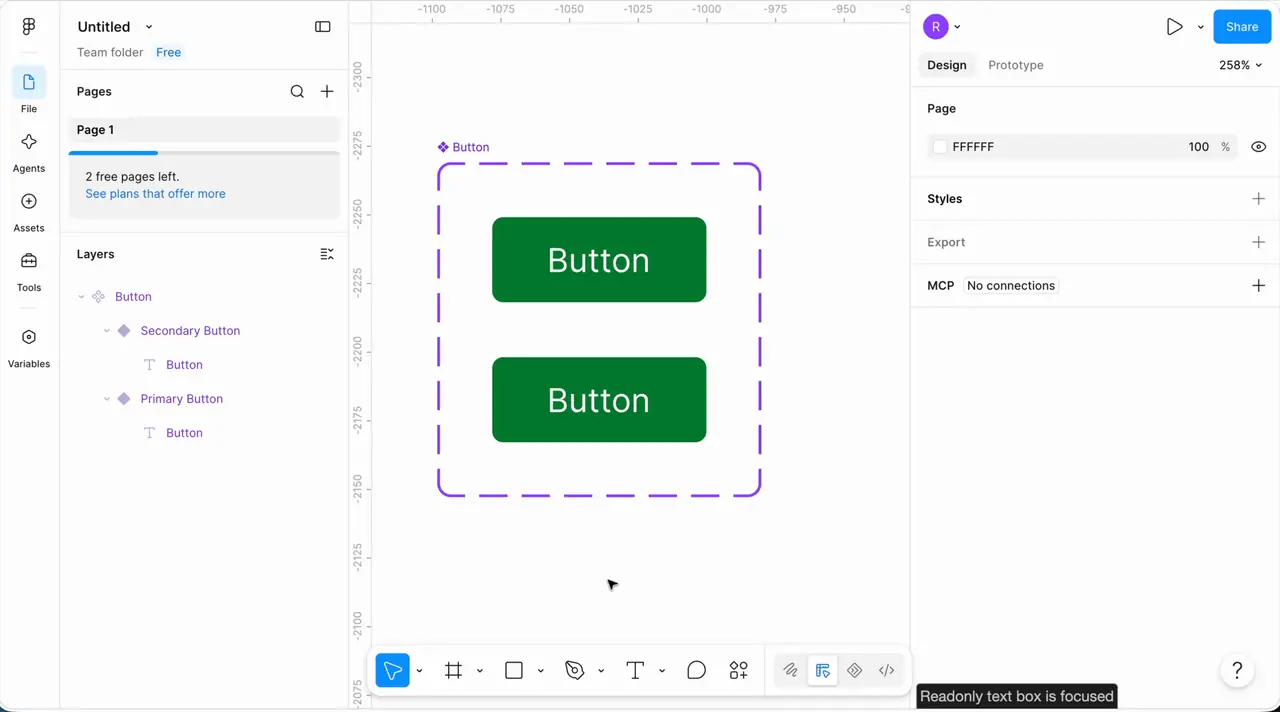
Task: Click the No connections label
Action: [x=1011, y=286]
